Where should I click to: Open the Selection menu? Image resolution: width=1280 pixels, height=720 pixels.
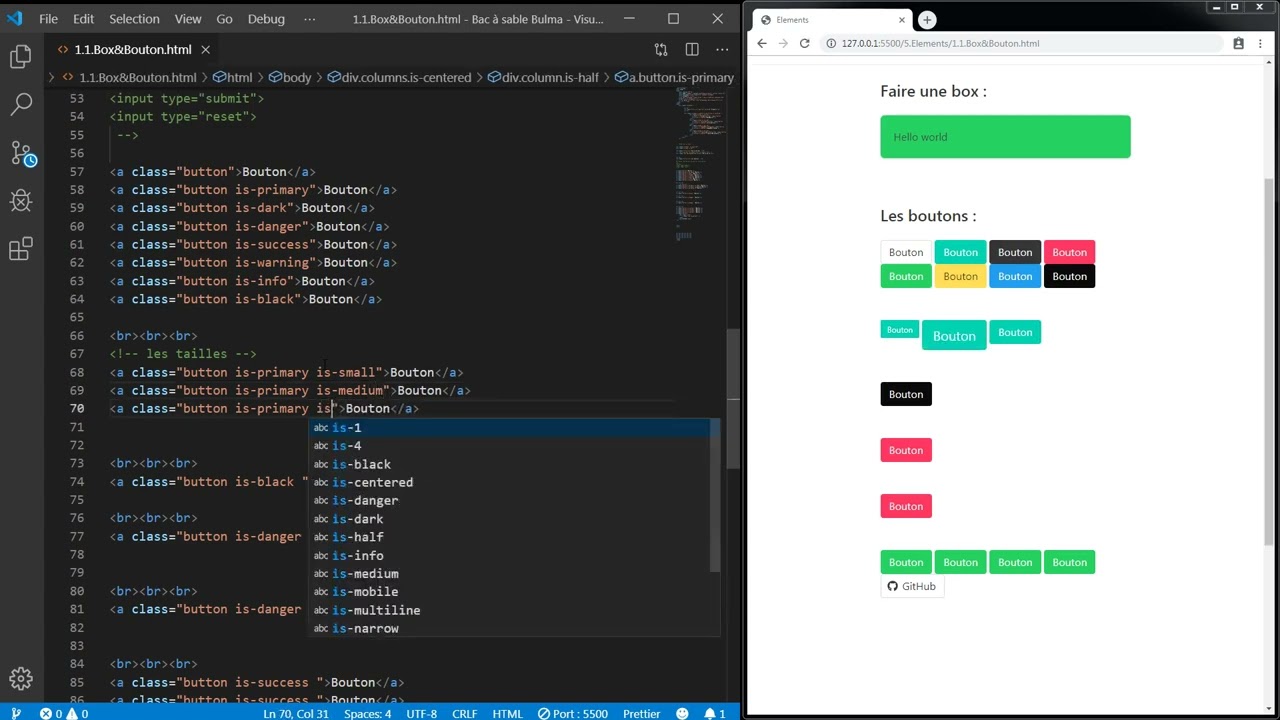134,19
